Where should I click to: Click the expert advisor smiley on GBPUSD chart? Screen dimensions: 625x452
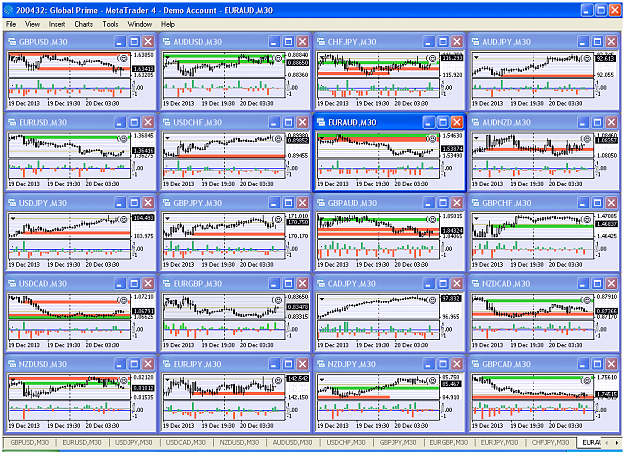coord(124,58)
